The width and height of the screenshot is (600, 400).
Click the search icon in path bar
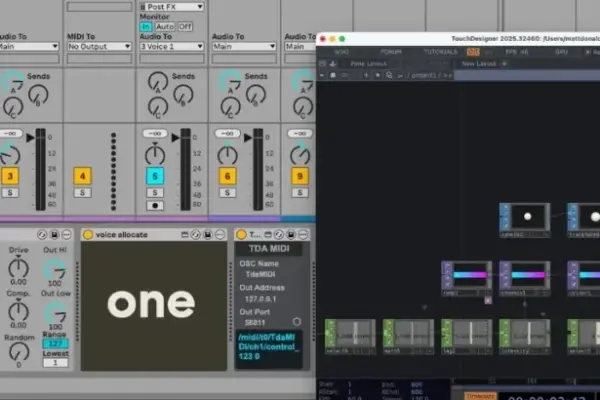click(x=389, y=75)
